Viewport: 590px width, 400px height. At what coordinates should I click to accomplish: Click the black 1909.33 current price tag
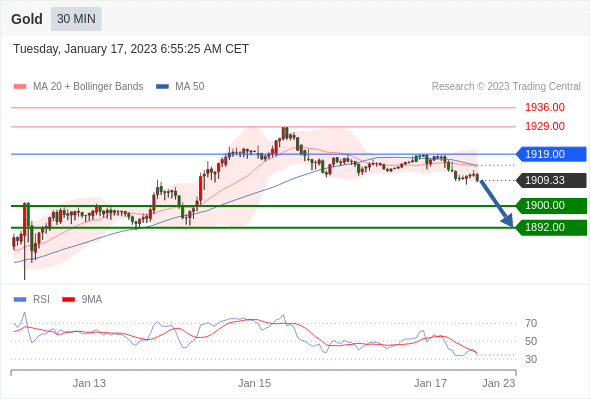coord(551,180)
